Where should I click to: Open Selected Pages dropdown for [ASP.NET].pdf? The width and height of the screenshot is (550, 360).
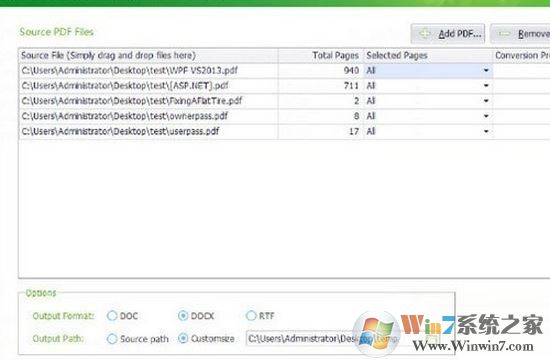click(486, 86)
